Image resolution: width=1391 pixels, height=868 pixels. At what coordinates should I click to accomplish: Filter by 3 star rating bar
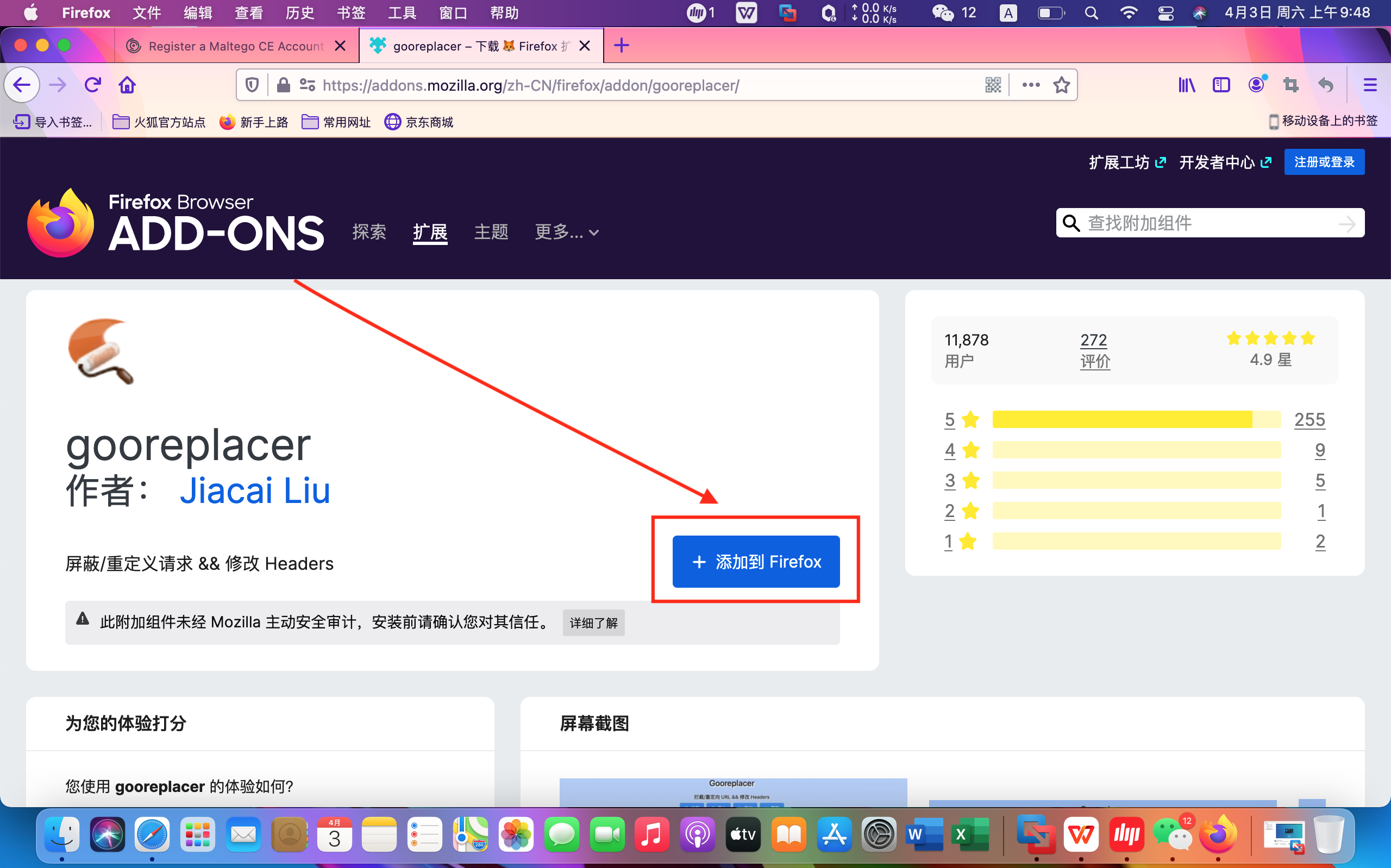click(x=1136, y=481)
